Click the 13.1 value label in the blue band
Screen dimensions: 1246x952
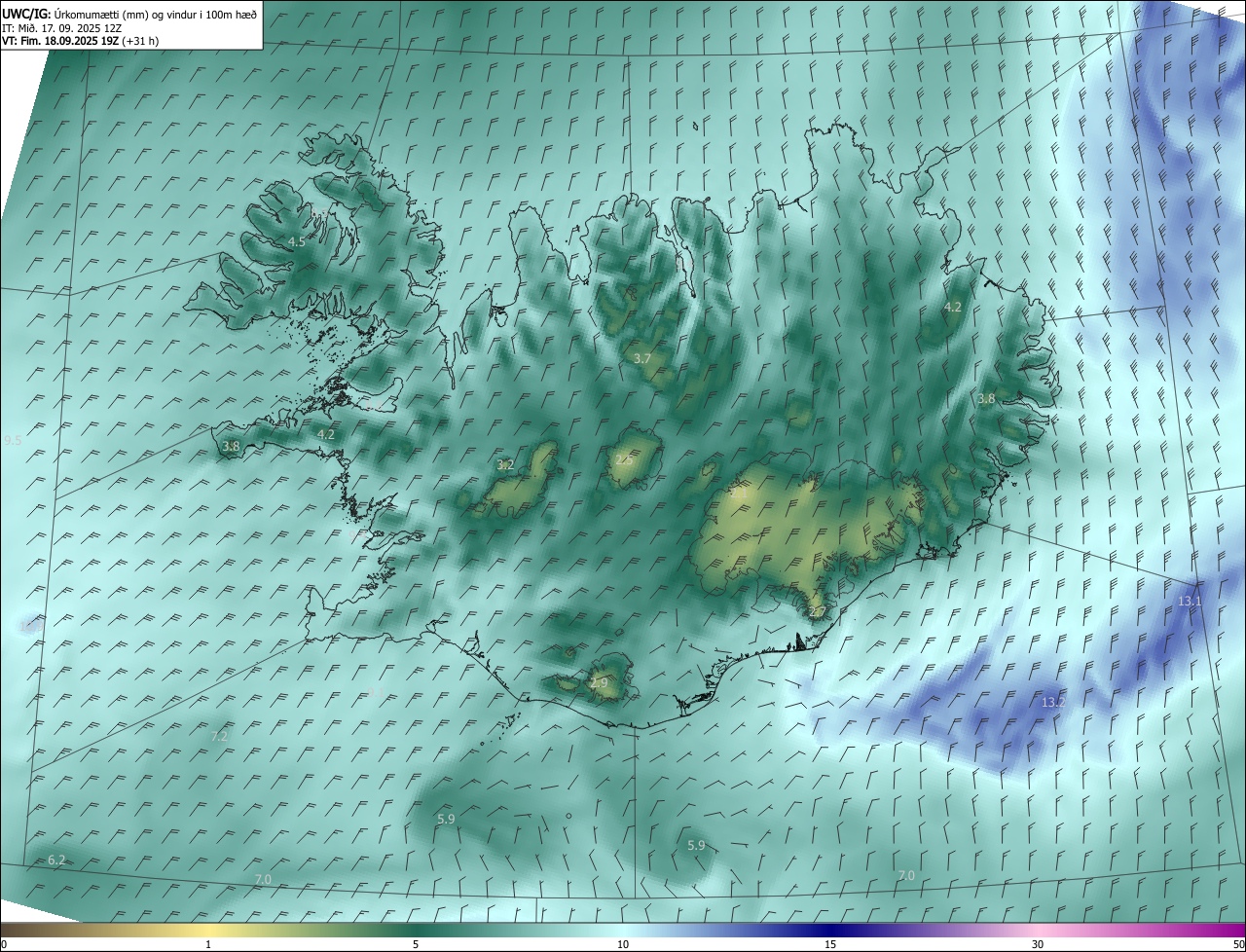[1191, 602]
